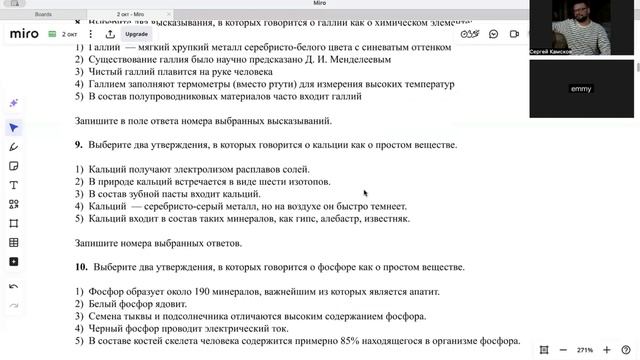Click 'Черный фосфор проводит электрический ток'
The height and width of the screenshot is (360, 640).
click(188, 329)
